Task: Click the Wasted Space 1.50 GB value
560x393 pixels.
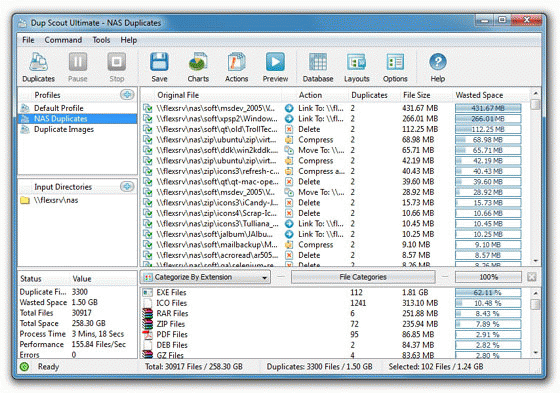Action: click(85, 302)
